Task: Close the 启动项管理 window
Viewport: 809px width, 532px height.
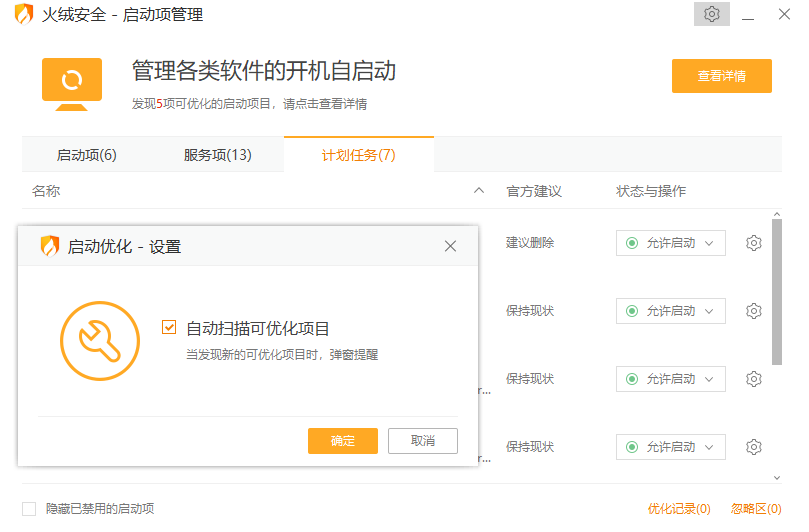Action: (x=784, y=14)
